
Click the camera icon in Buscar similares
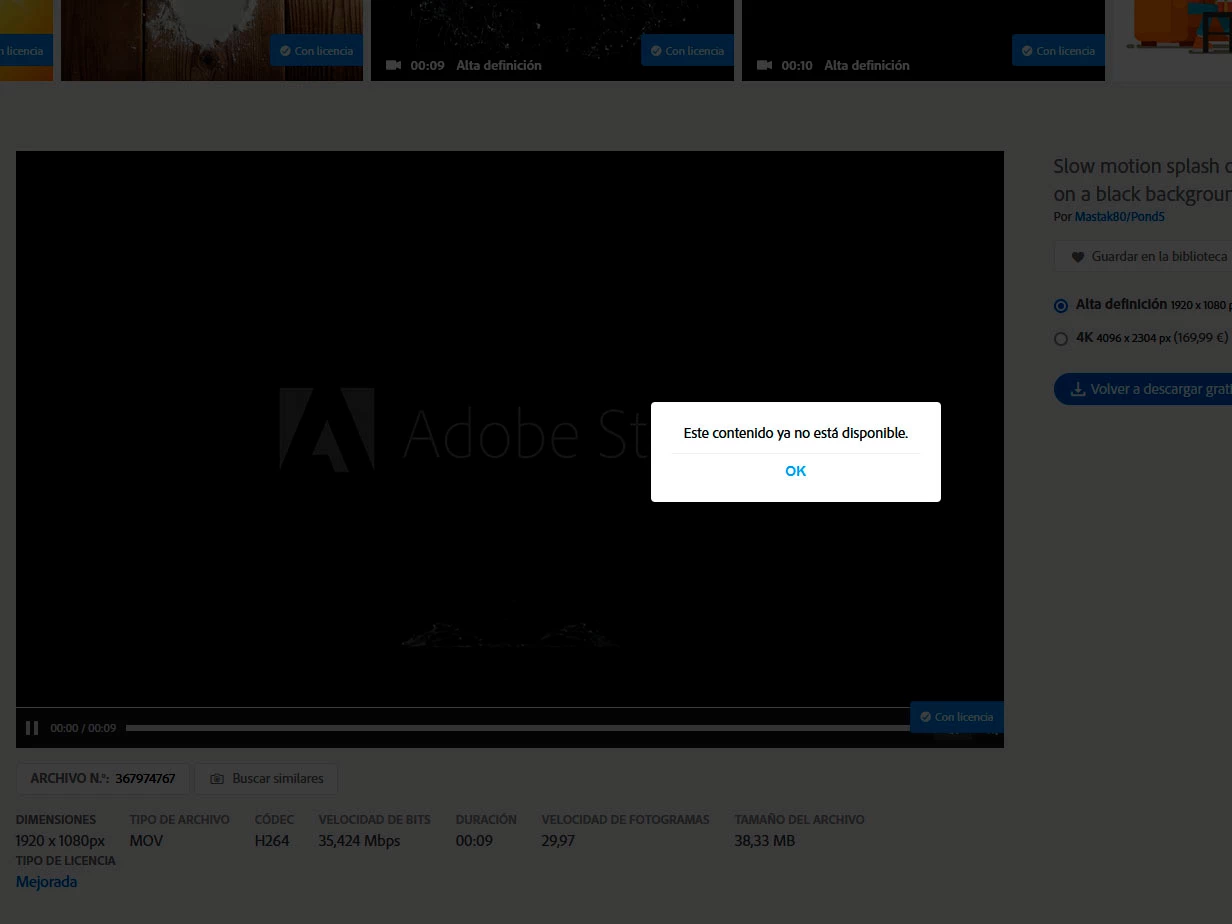[x=216, y=778]
